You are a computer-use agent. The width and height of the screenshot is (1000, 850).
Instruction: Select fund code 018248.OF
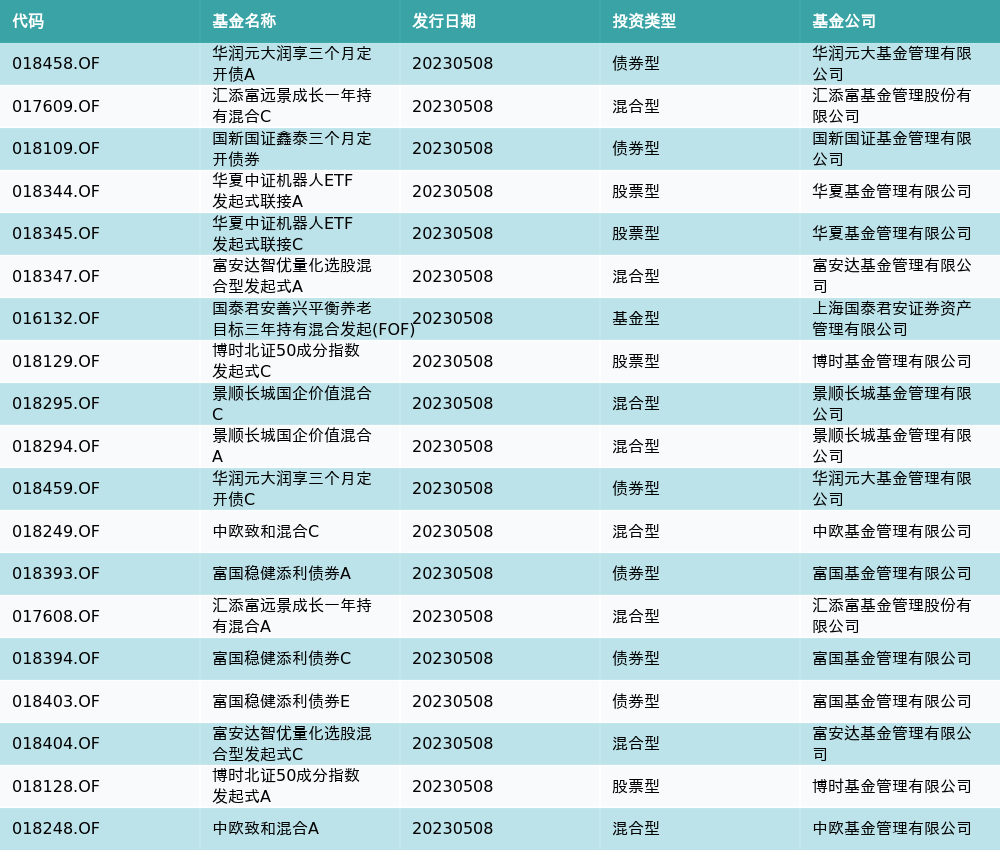tap(56, 828)
